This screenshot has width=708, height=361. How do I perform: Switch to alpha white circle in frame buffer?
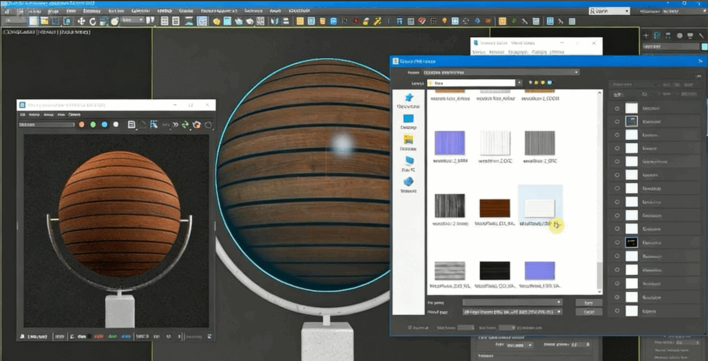[x=116, y=125]
